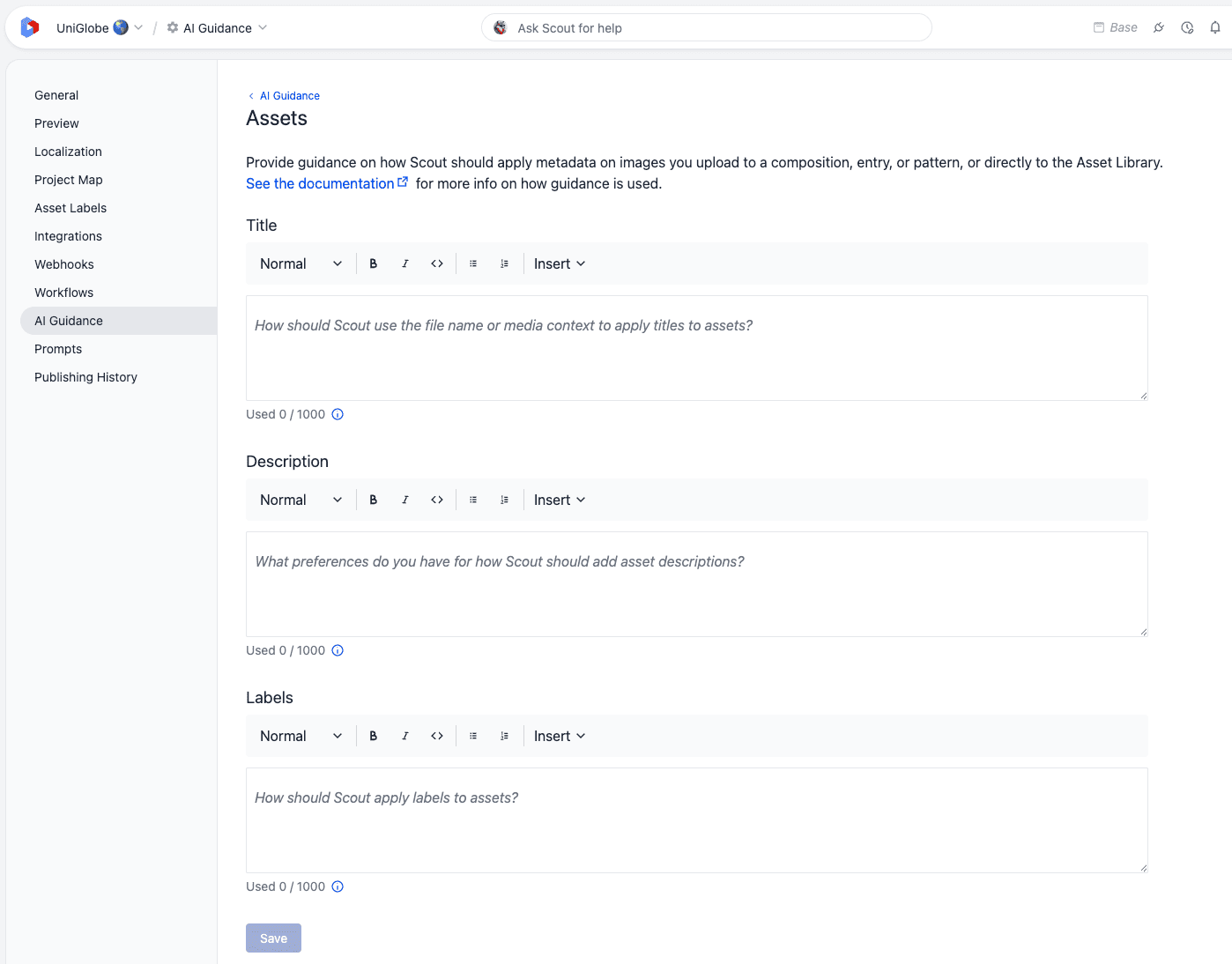This screenshot has width=1232, height=964.
Task: Open the Insert dropdown in the Labels toolbar
Action: (x=559, y=736)
